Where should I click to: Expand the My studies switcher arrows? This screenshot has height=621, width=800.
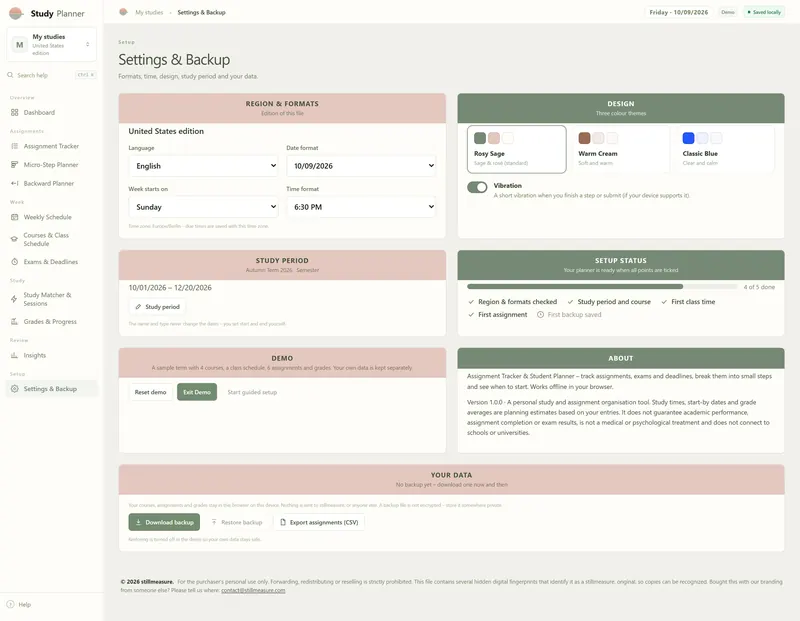click(x=88, y=44)
